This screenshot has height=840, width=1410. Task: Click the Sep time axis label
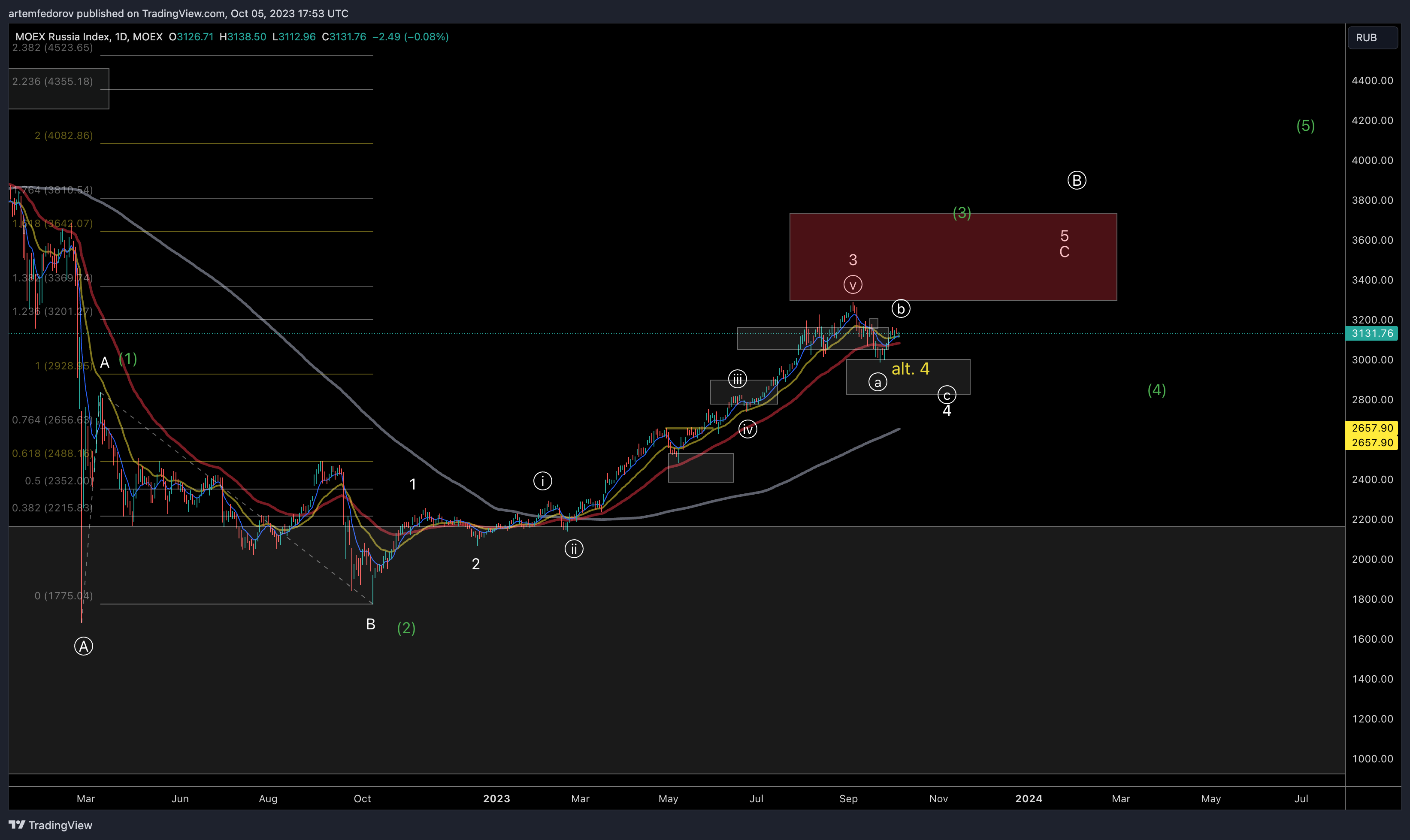point(848,799)
